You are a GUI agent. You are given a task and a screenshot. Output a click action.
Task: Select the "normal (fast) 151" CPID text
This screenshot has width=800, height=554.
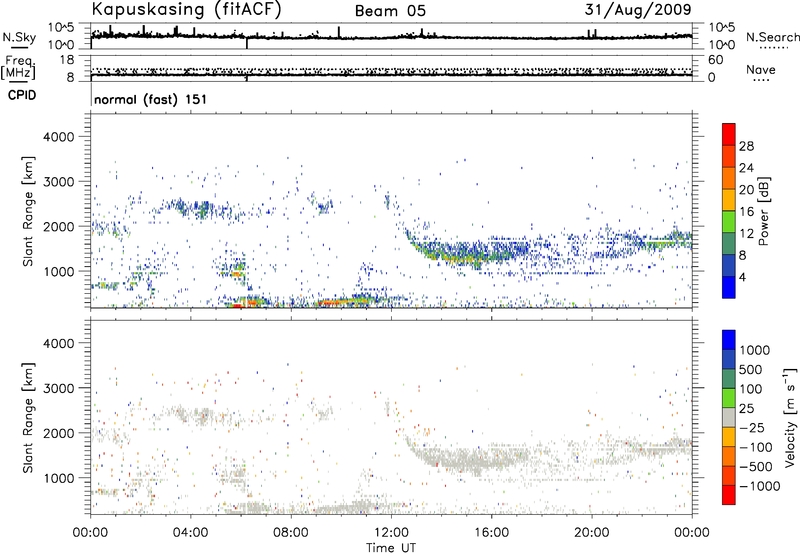click(x=151, y=99)
